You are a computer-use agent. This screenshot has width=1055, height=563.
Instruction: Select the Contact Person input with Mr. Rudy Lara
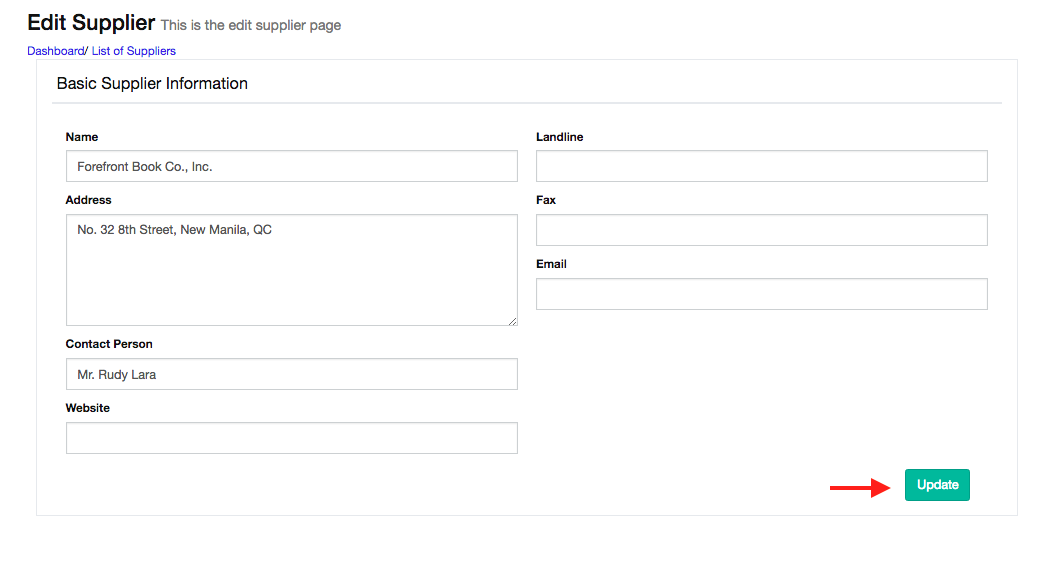pyautogui.click(x=291, y=374)
